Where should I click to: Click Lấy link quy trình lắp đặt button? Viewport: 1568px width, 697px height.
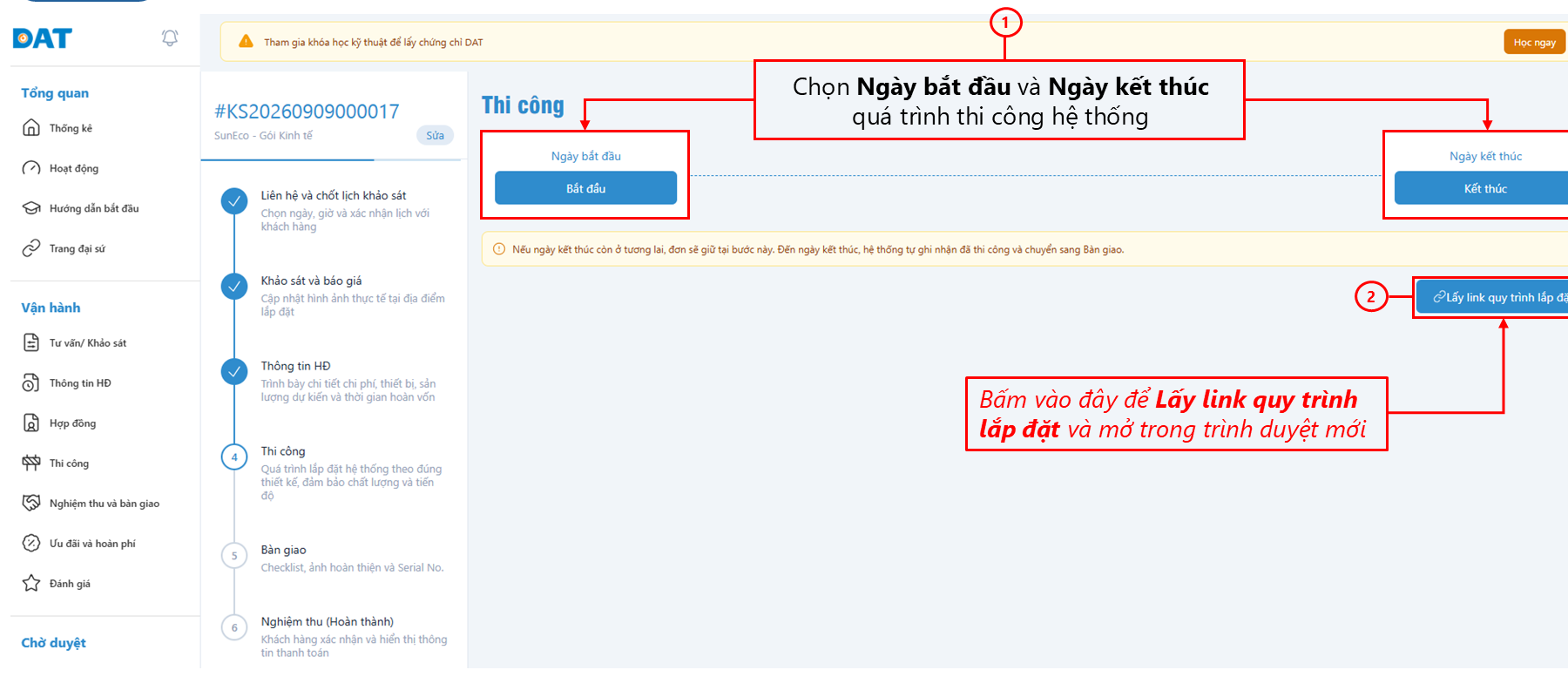pos(1491,297)
